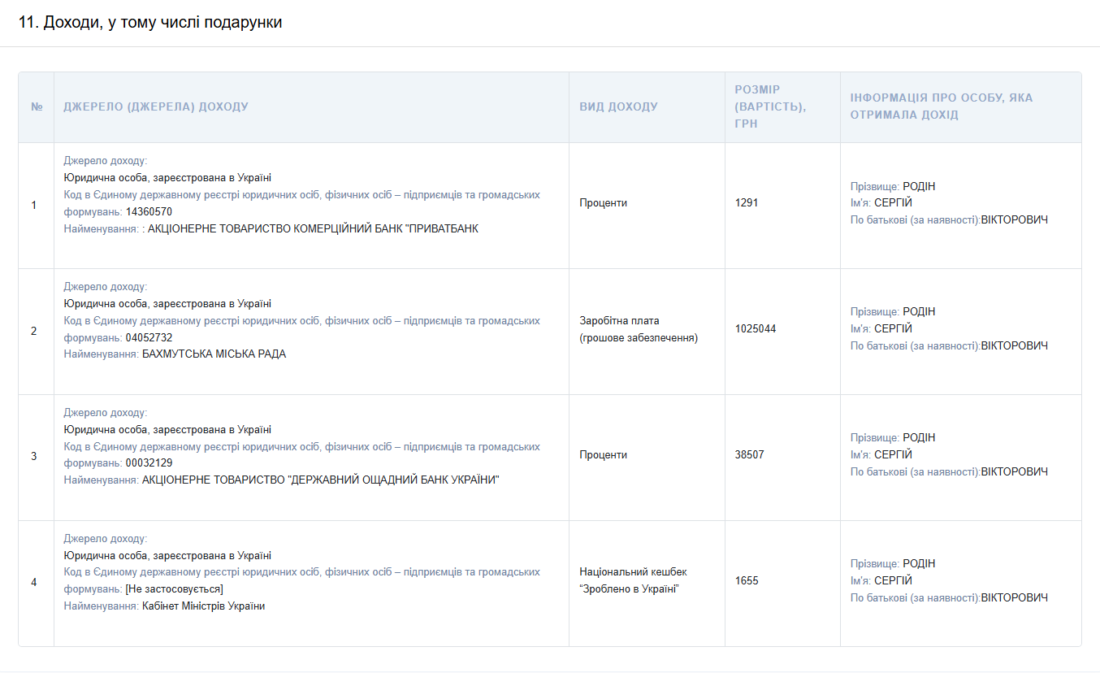This screenshot has height=673, width=1100.
Task: Select the "БАХМУТСЬКА МІСЬКА РАДА" name
Action: [214, 354]
